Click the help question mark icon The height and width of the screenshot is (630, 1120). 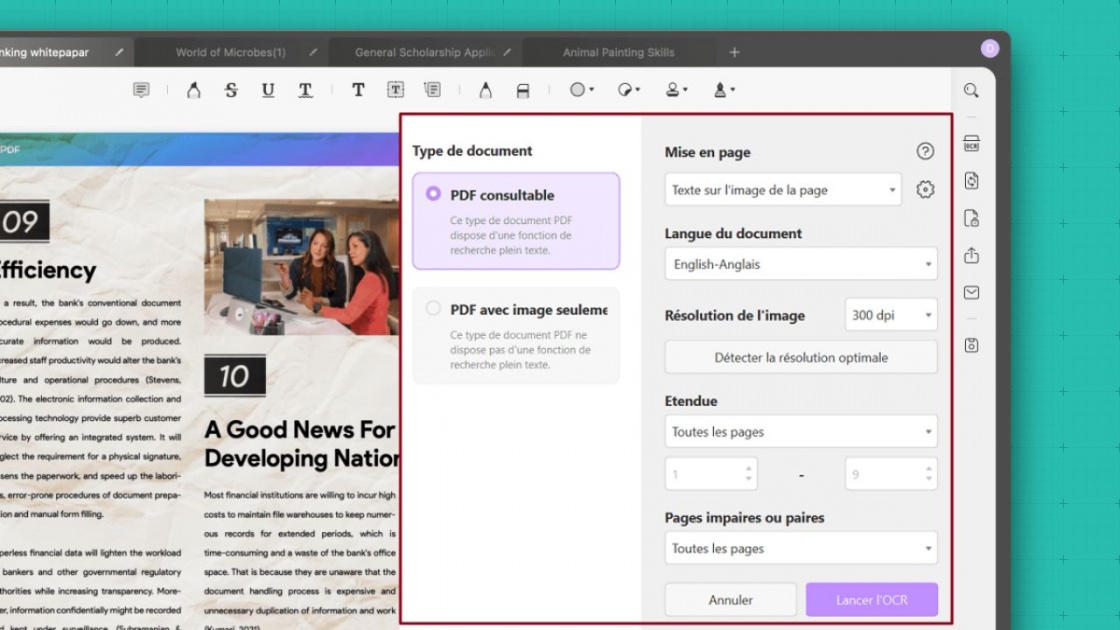[925, 151]
